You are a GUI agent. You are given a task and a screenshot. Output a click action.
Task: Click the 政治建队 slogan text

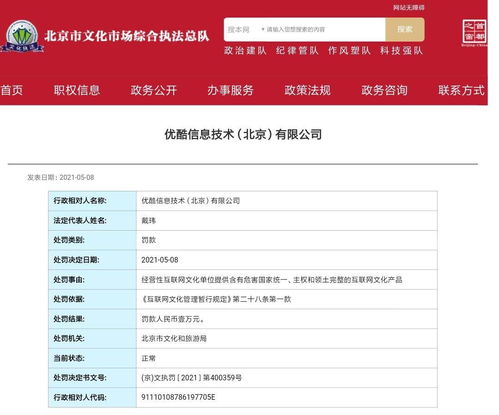(x=245, y=50)
